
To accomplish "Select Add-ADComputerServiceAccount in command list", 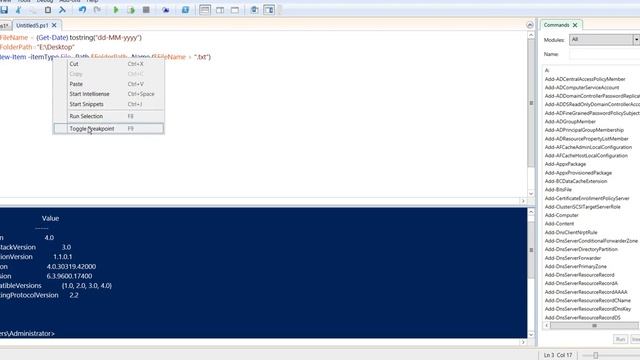I will coord(582,88).
